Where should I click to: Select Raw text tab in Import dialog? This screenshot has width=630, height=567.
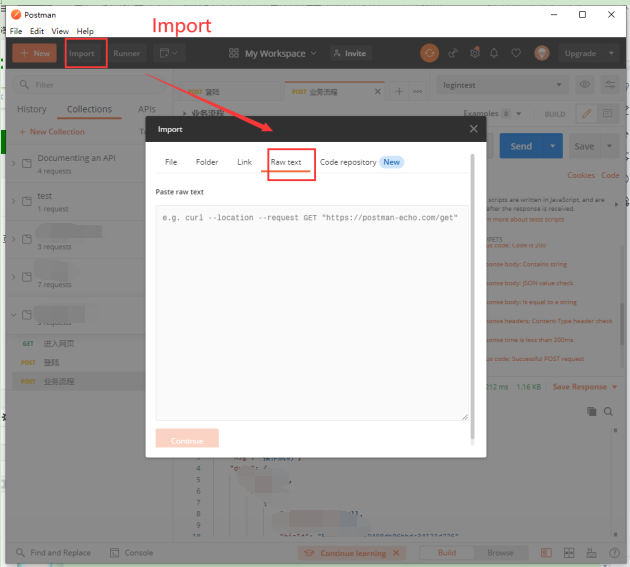286,162
